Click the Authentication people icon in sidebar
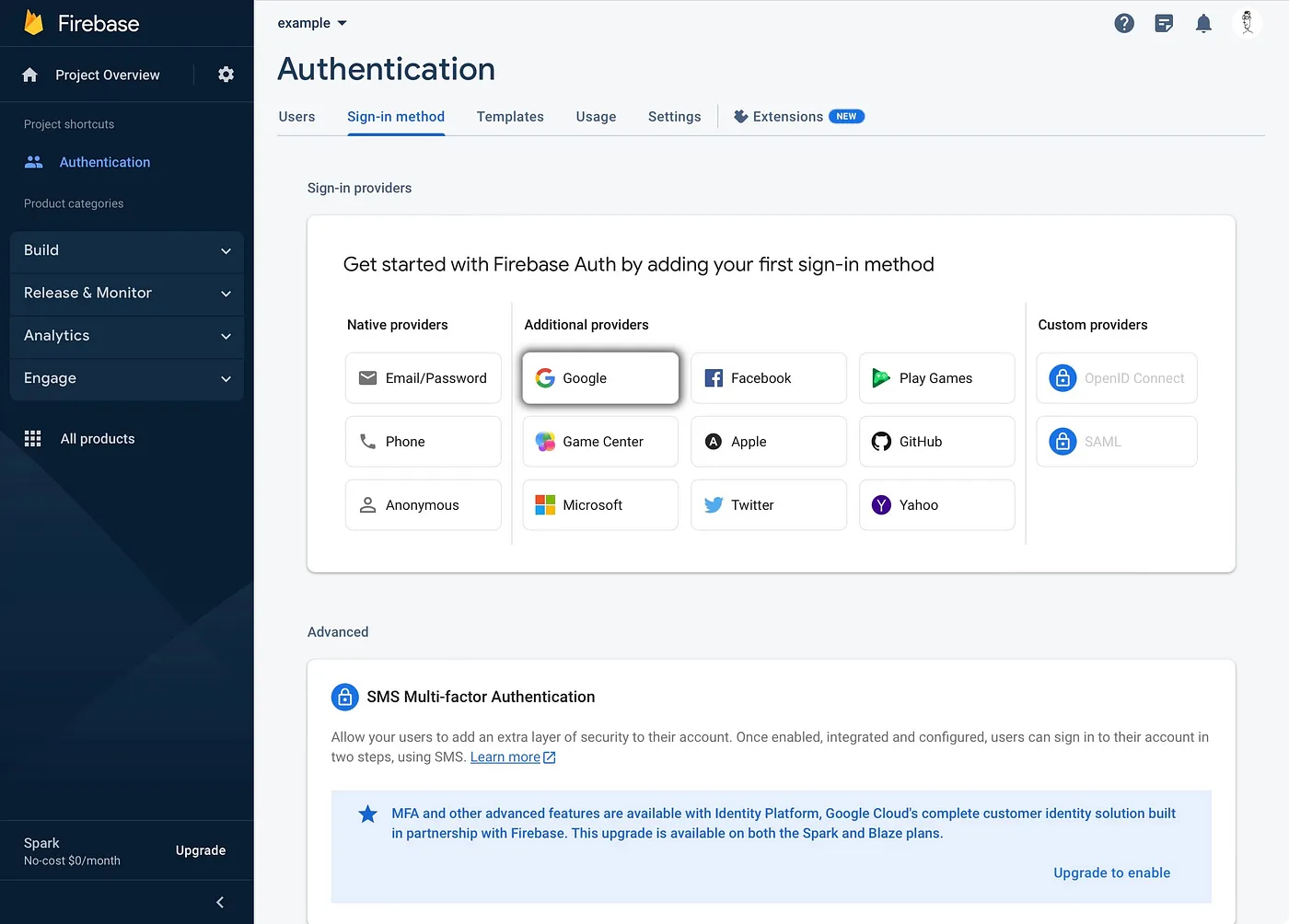1289x924 pixels. 34,162
